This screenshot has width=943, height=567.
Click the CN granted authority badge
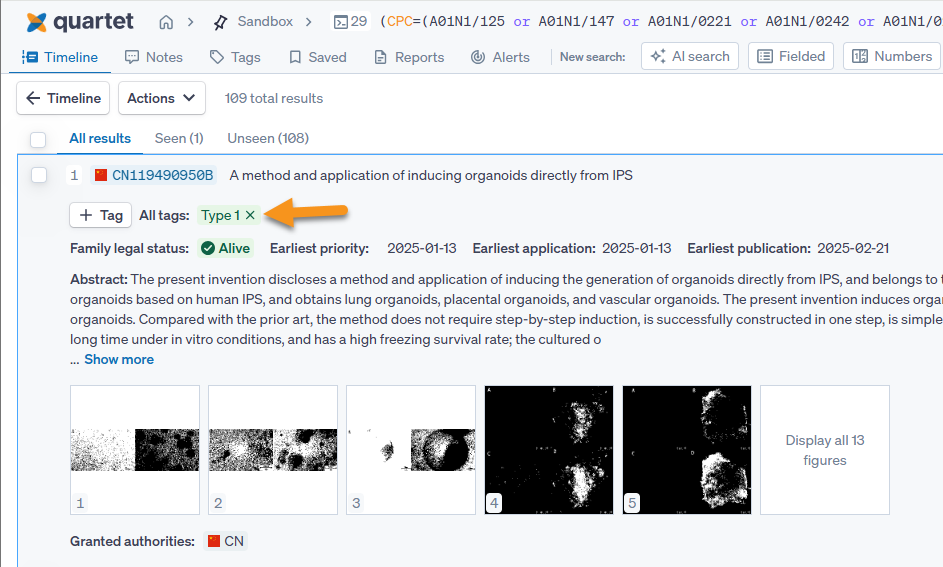pyautogui.click(x=226, y=541)
